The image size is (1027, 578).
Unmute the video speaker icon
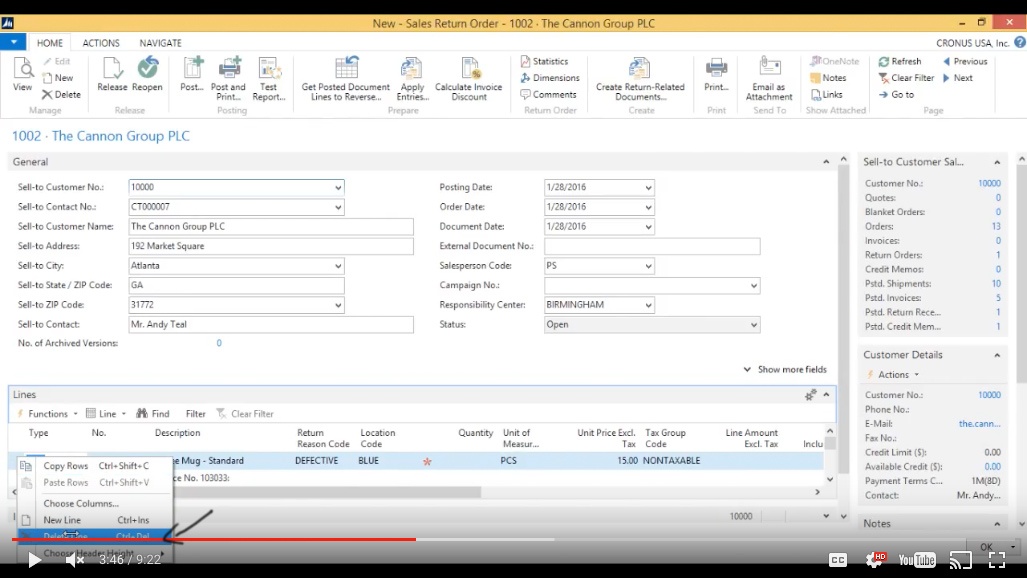[x=75, y=560]
